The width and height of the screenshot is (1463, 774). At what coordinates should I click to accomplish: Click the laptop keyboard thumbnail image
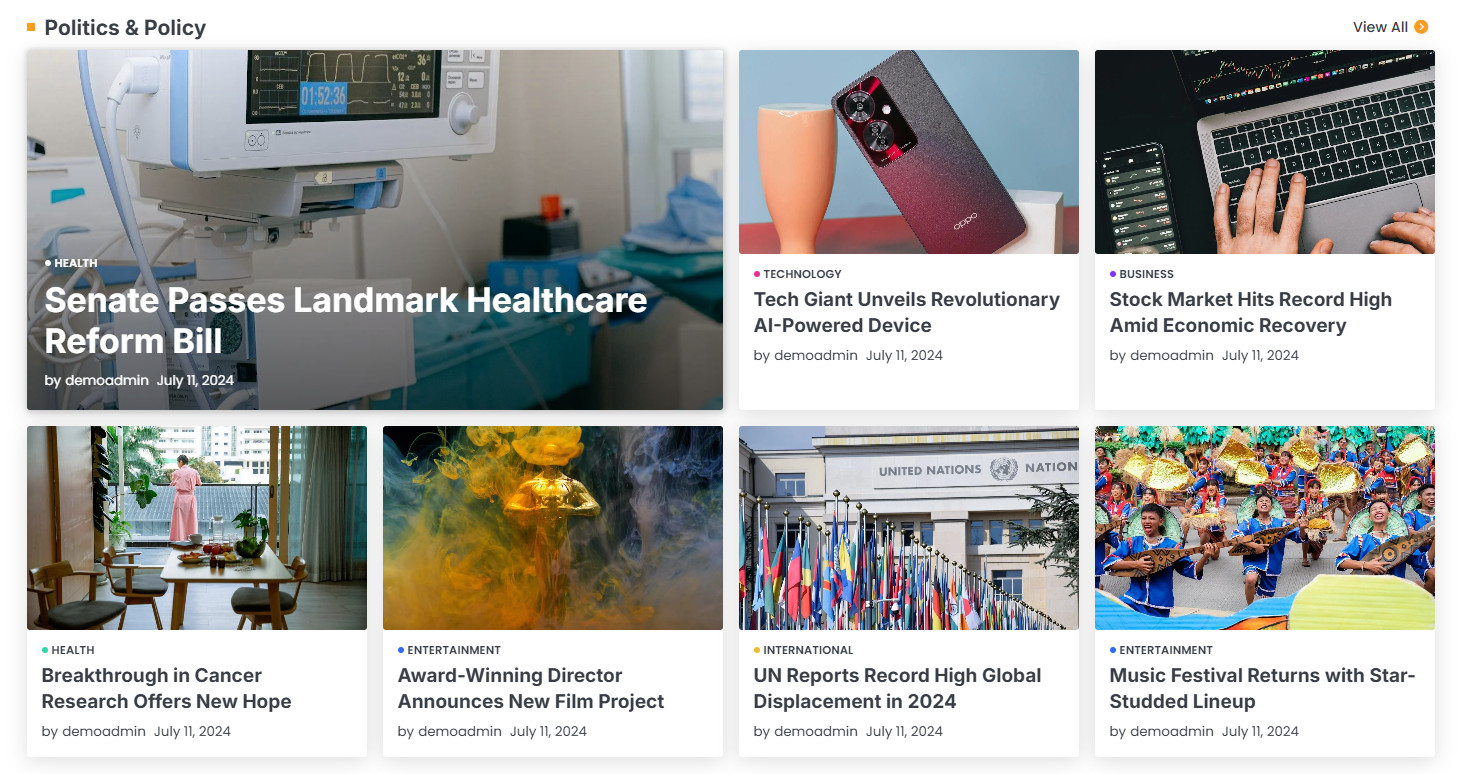click(x=1265, y=152)
